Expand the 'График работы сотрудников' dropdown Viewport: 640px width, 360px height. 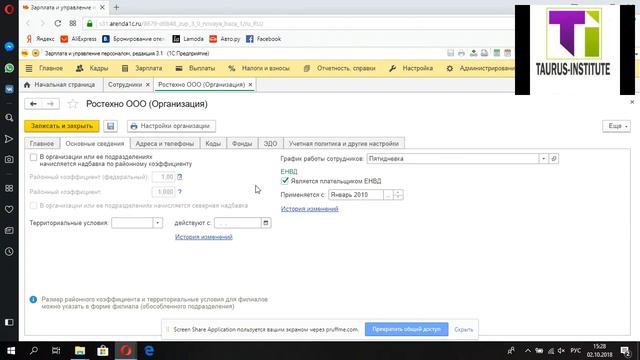544,158
